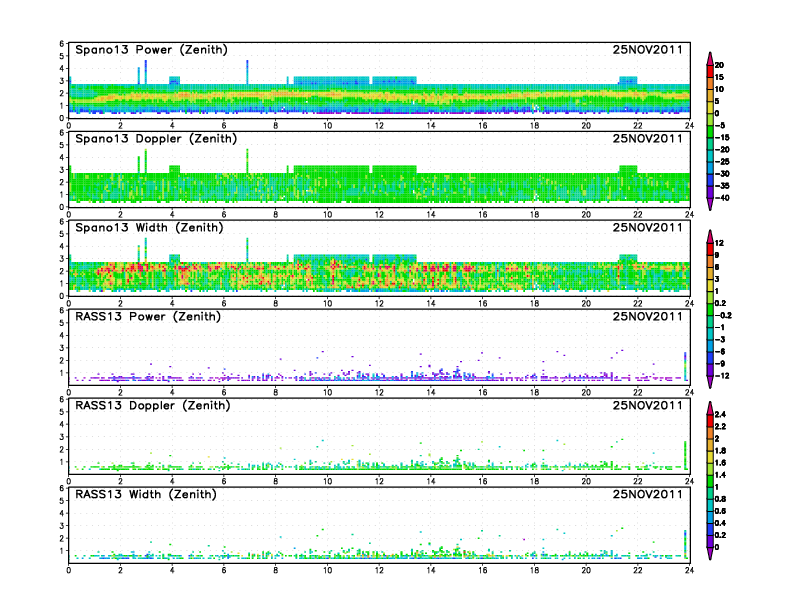
Task: Click the "RASS13 Width (Zenith)" panel title
Action: point(146,494)
